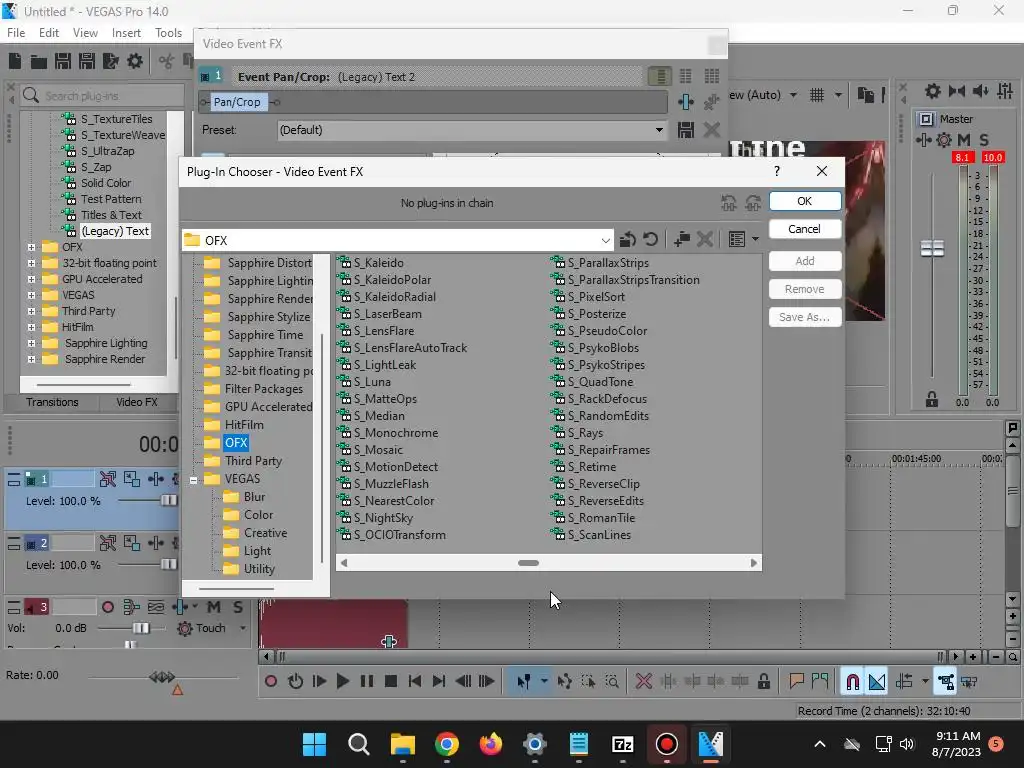The width and height of the screenshot is (1024, 768).
Task: Open the Edit menu
Action: 49,33
